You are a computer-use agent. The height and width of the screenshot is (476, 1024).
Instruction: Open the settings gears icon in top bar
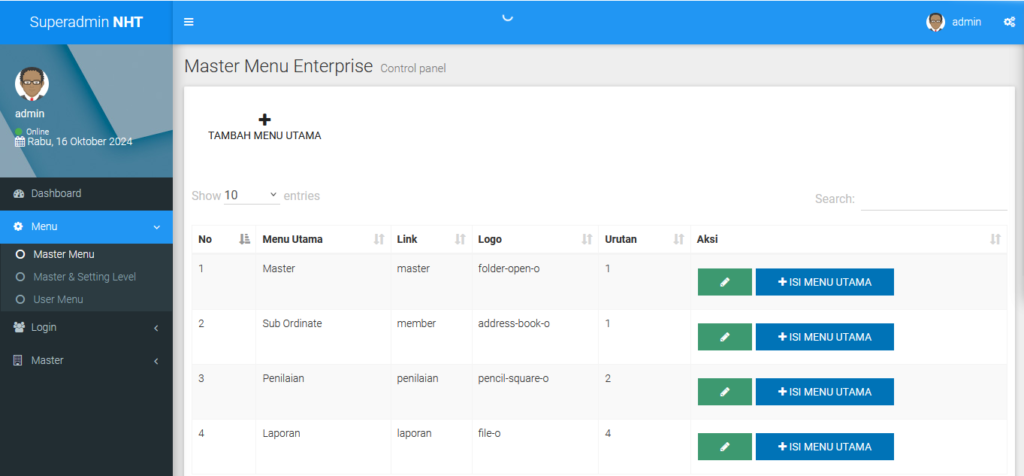click(1009, 22)
